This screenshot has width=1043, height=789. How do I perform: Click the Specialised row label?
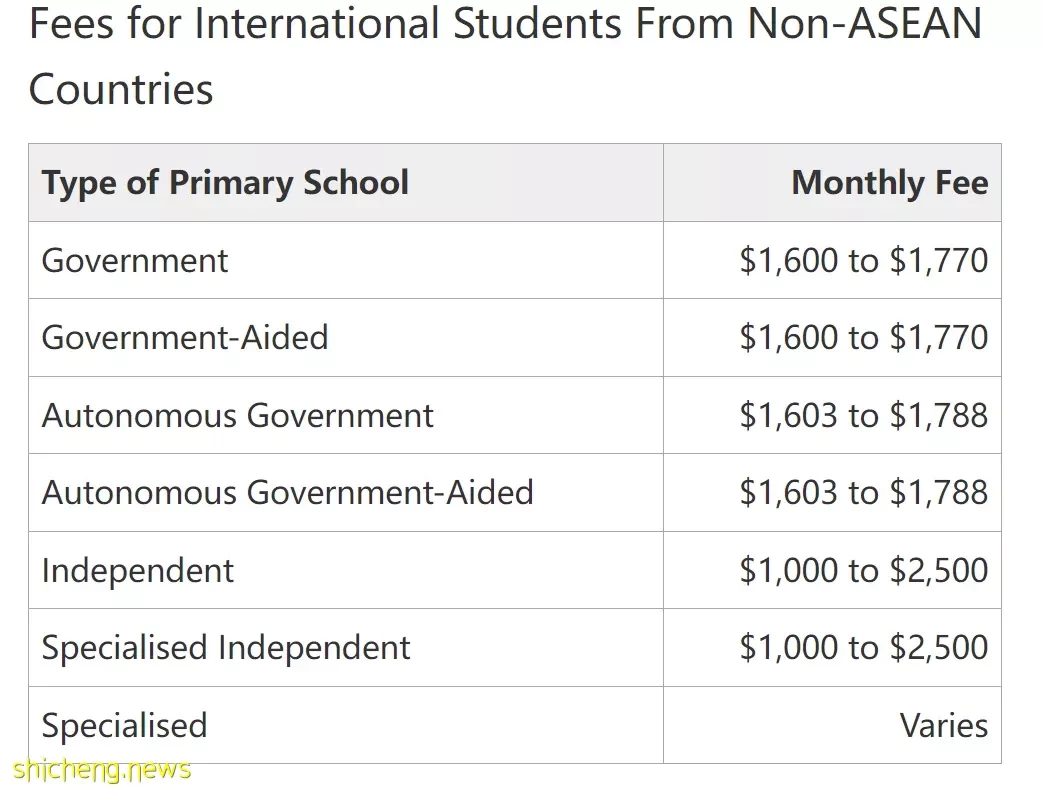[x=124, y=725]
